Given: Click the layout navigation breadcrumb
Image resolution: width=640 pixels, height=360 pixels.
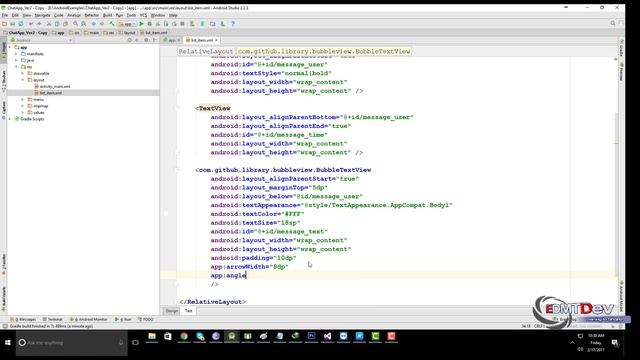Looking at the screenshot, I should (127, 32).
